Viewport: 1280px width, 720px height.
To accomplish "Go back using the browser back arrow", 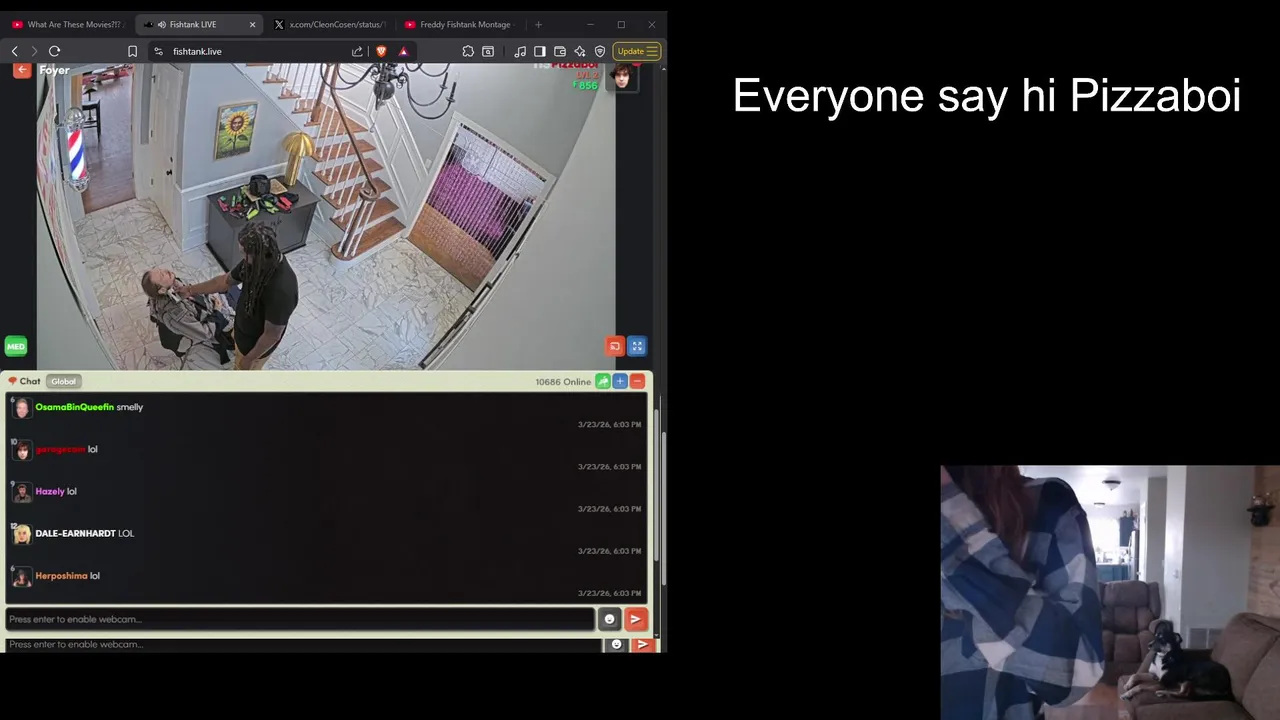I will pos(15,51).
